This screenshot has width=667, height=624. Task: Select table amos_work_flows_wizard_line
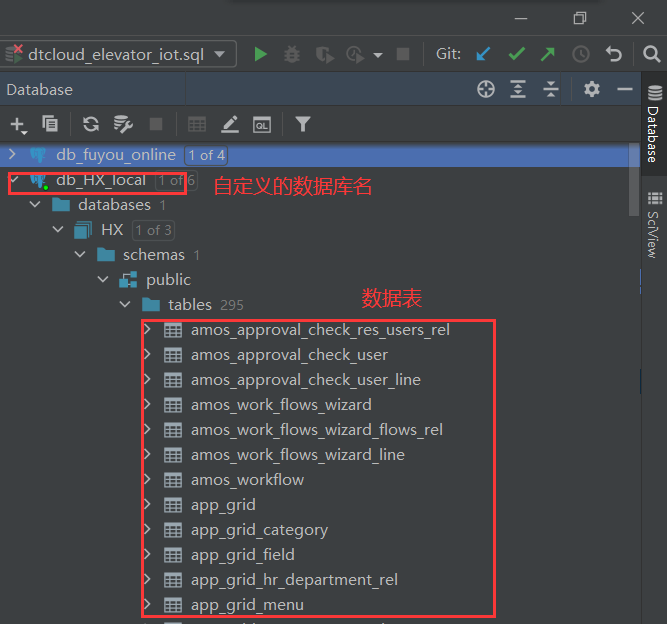click(298, 455)
